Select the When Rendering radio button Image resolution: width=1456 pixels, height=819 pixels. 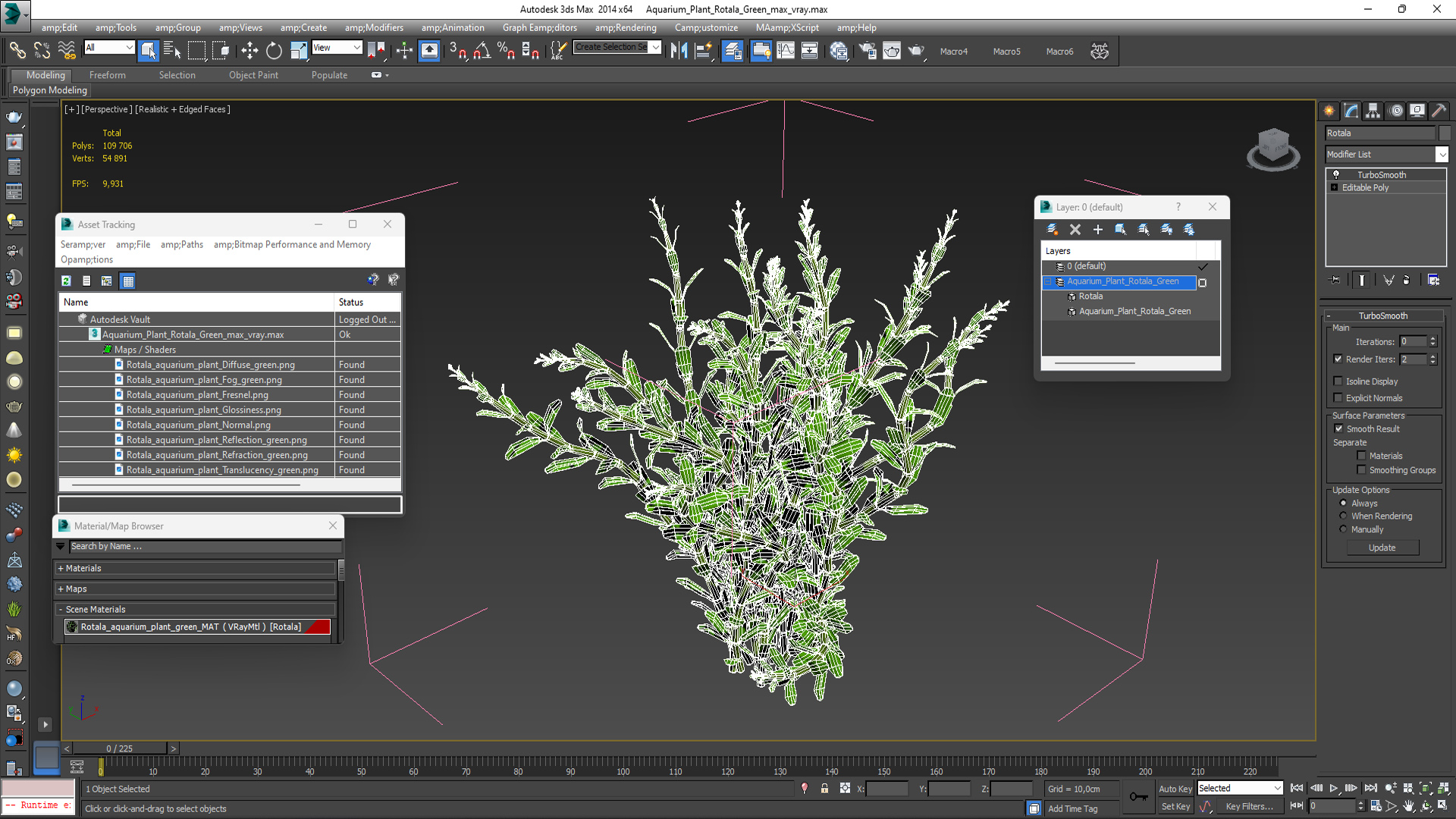[x=1343, y=516]
